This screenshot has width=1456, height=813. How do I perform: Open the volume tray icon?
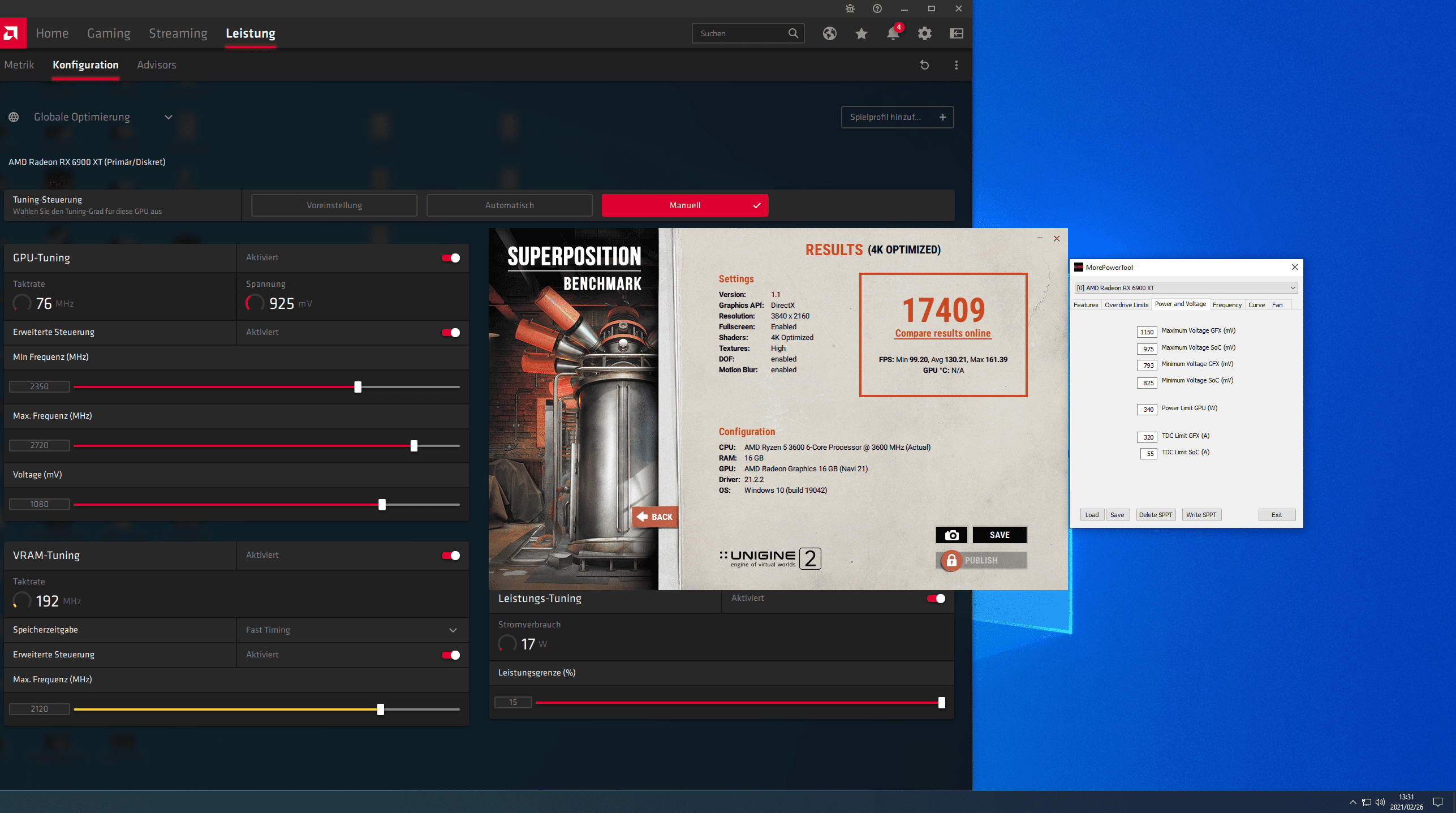[1380, 802]
